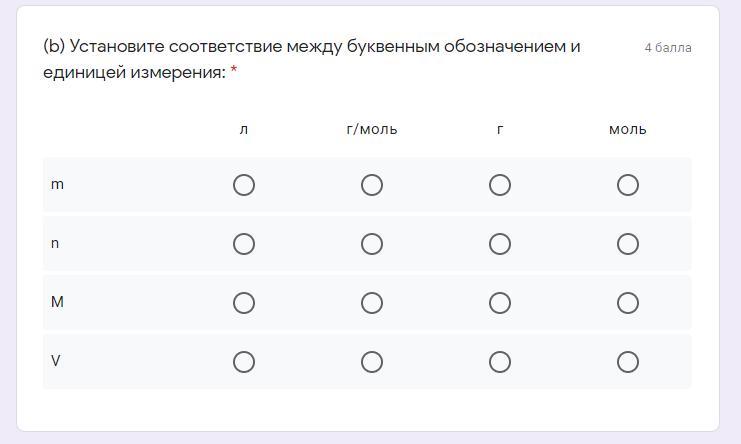741x444 pixels.
Task: Select 'моль' for row m
Action: click(628, 185)
